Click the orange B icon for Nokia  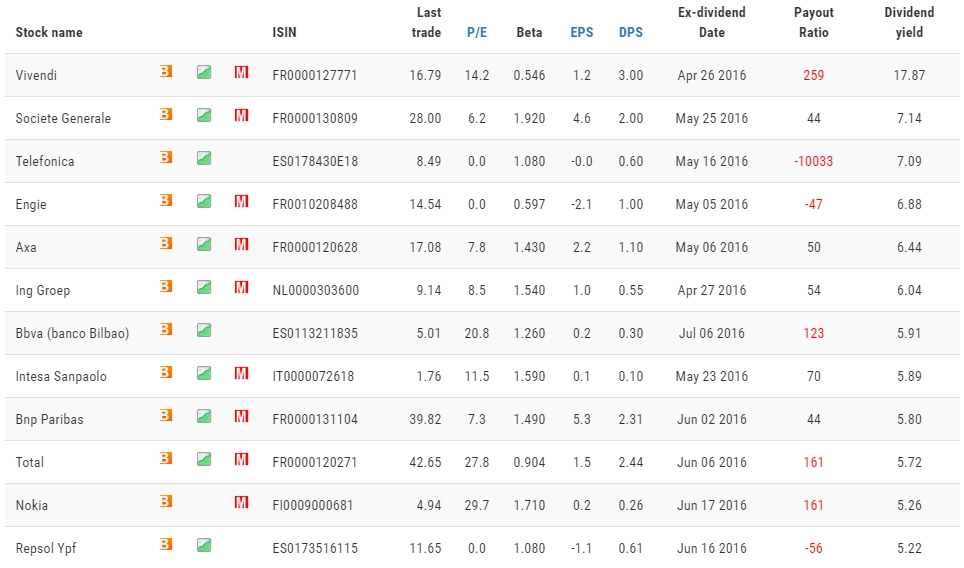(166, 502)
